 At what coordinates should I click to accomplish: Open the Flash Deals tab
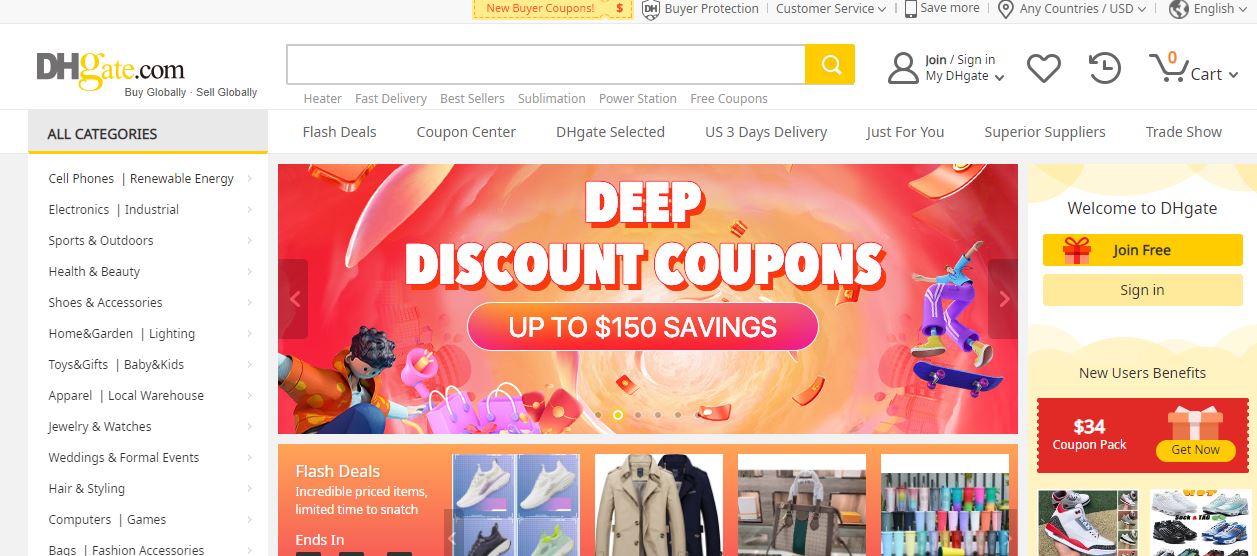click(339, 132)
